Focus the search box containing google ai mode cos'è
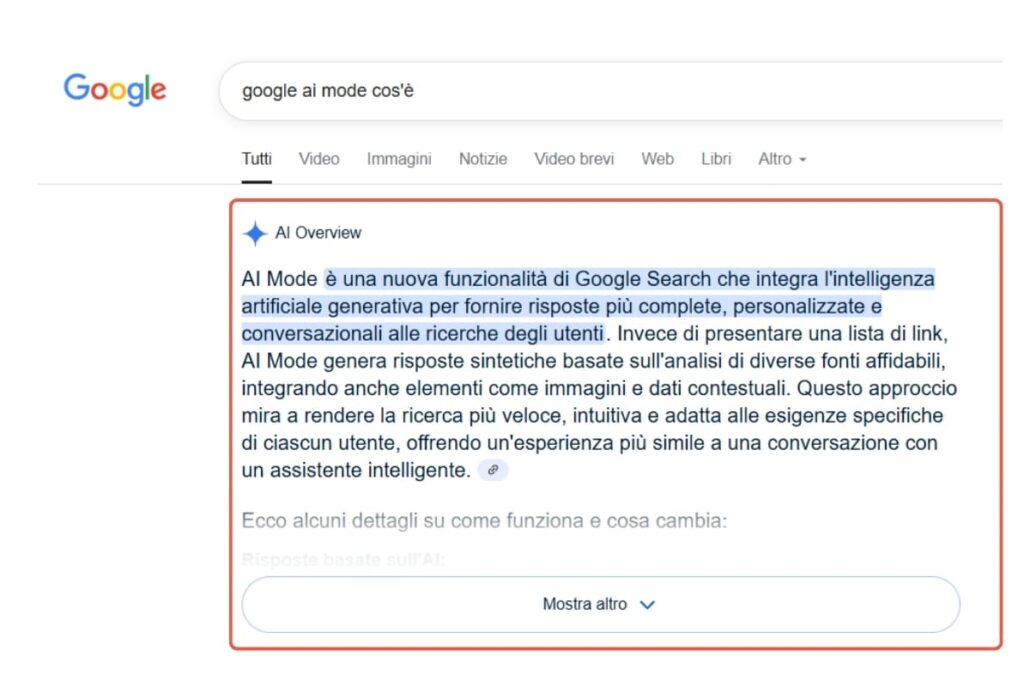 pos(611,91)
